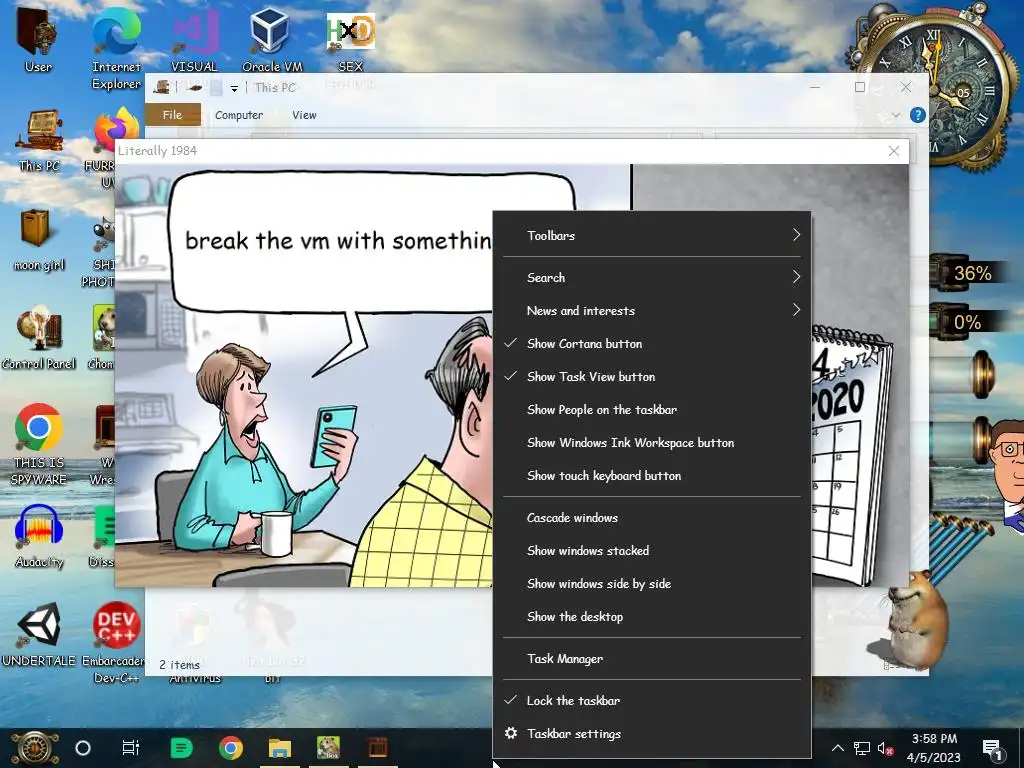Open Task View on the taskbar

point(131,748)
